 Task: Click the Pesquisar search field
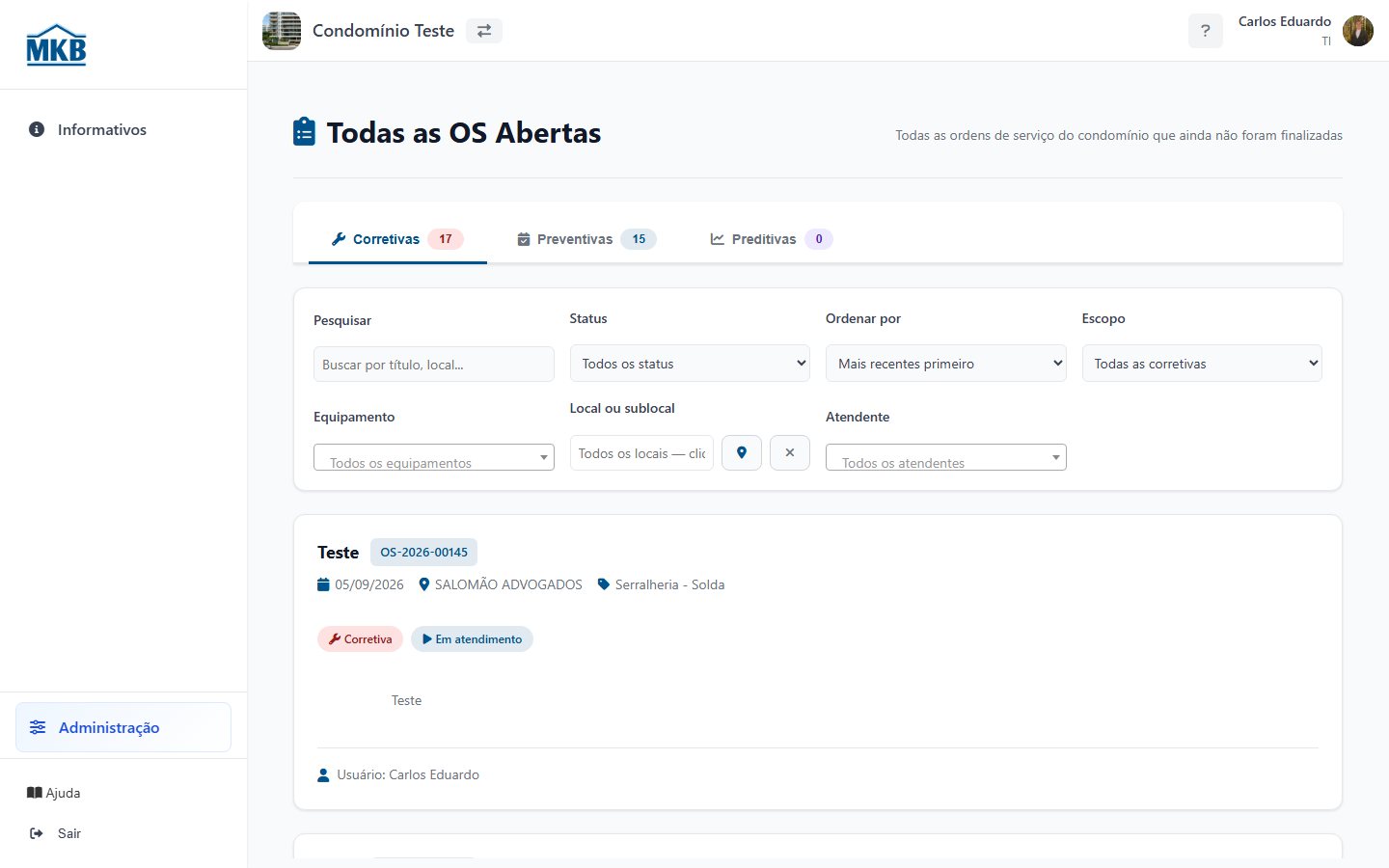point(434,365)
